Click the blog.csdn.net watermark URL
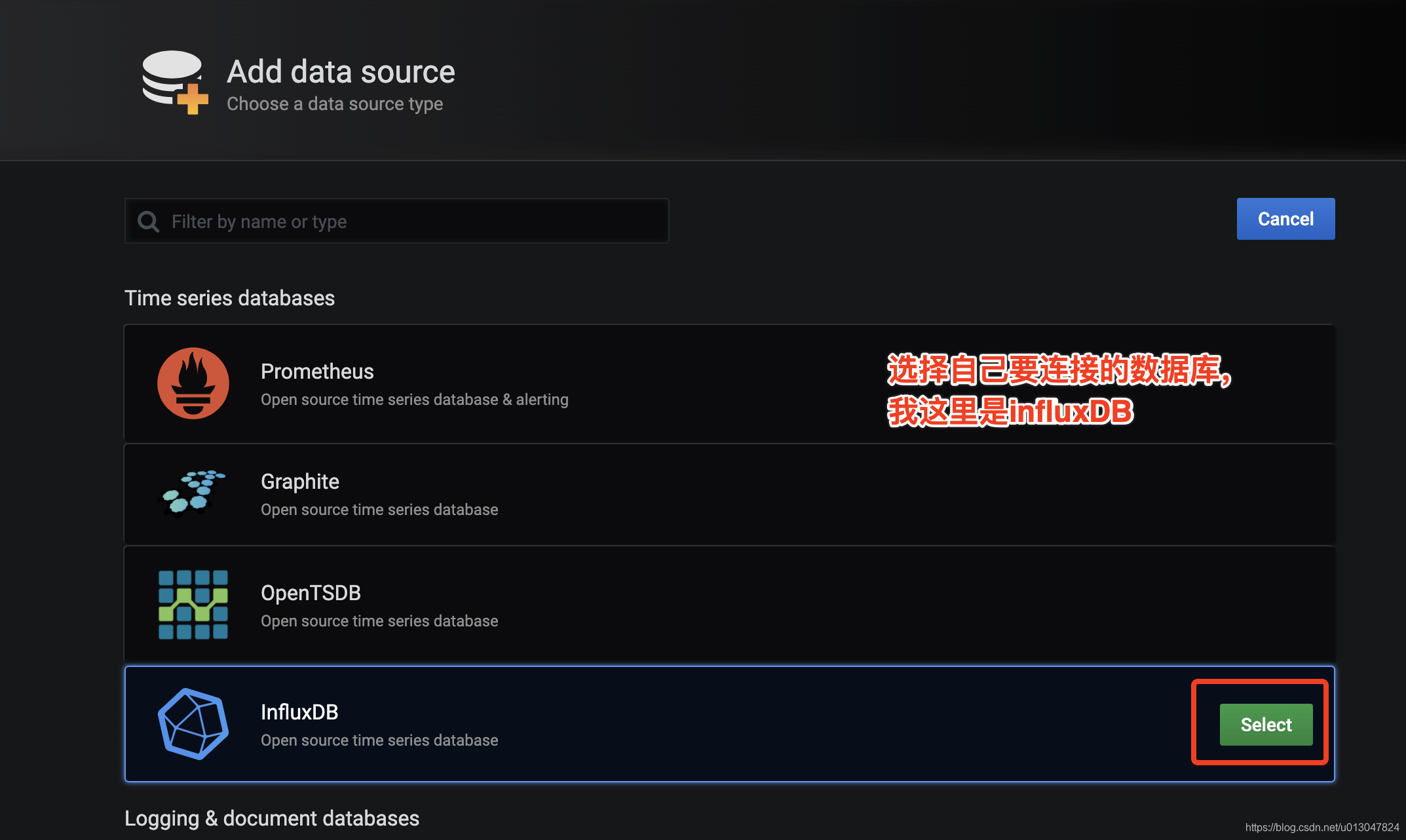Image resolution: width=1406 pixels, height=840 pixels. (x=1321, y=828)
